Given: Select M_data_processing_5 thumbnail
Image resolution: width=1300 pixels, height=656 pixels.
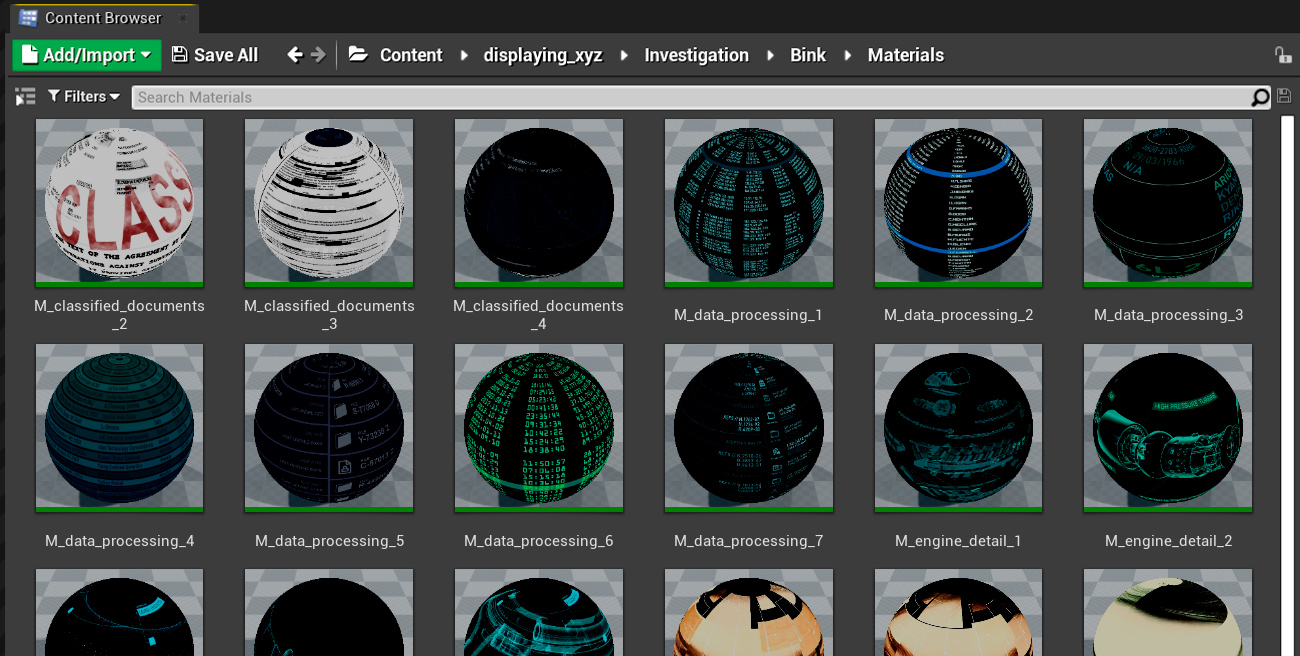Looking at the screenshot, I should 329,428.
